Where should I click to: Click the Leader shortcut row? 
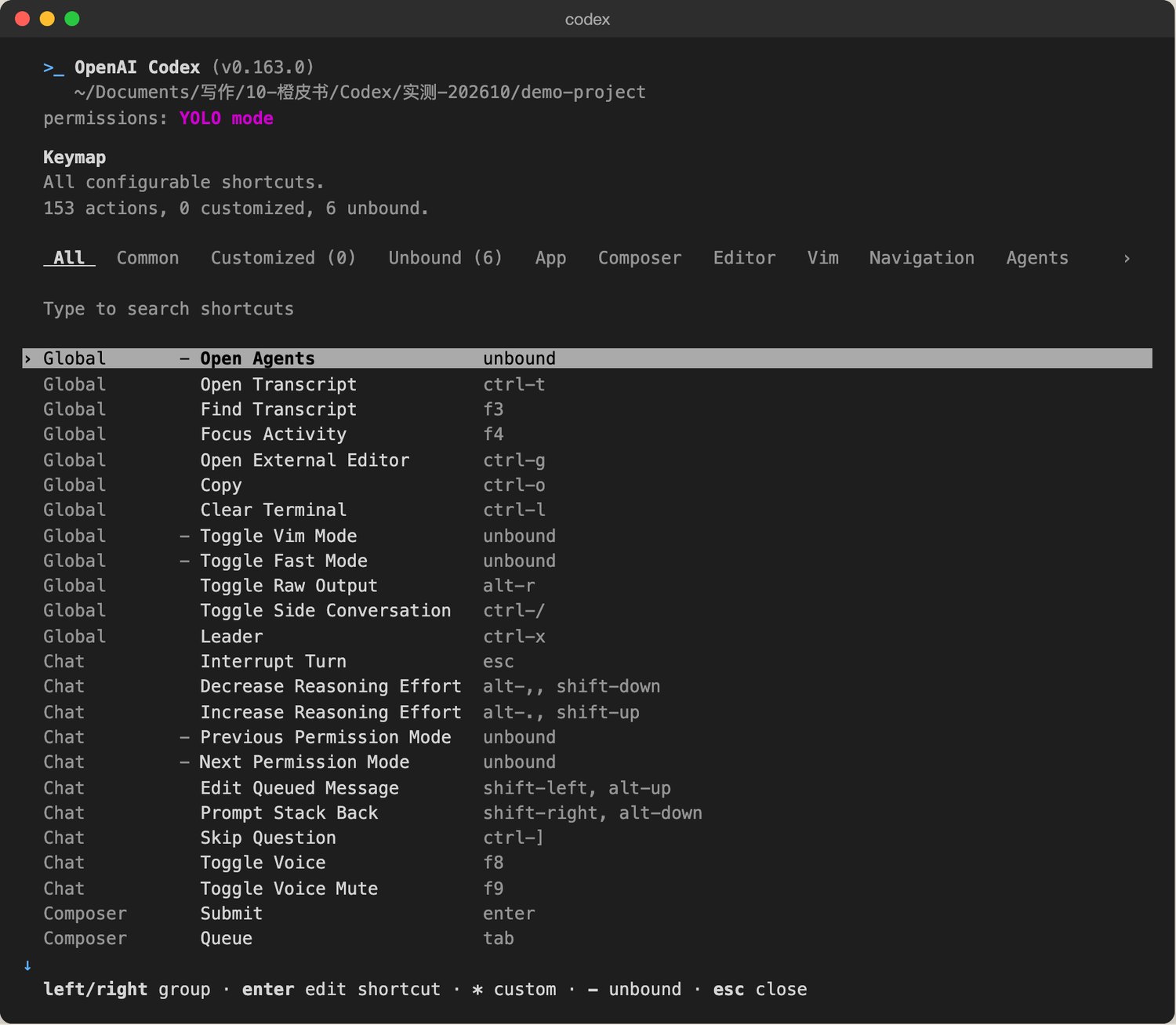[x=587, y=637]
